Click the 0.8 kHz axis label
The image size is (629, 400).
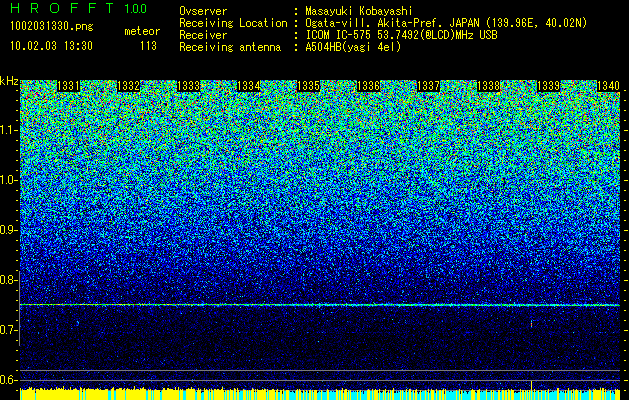9,280
